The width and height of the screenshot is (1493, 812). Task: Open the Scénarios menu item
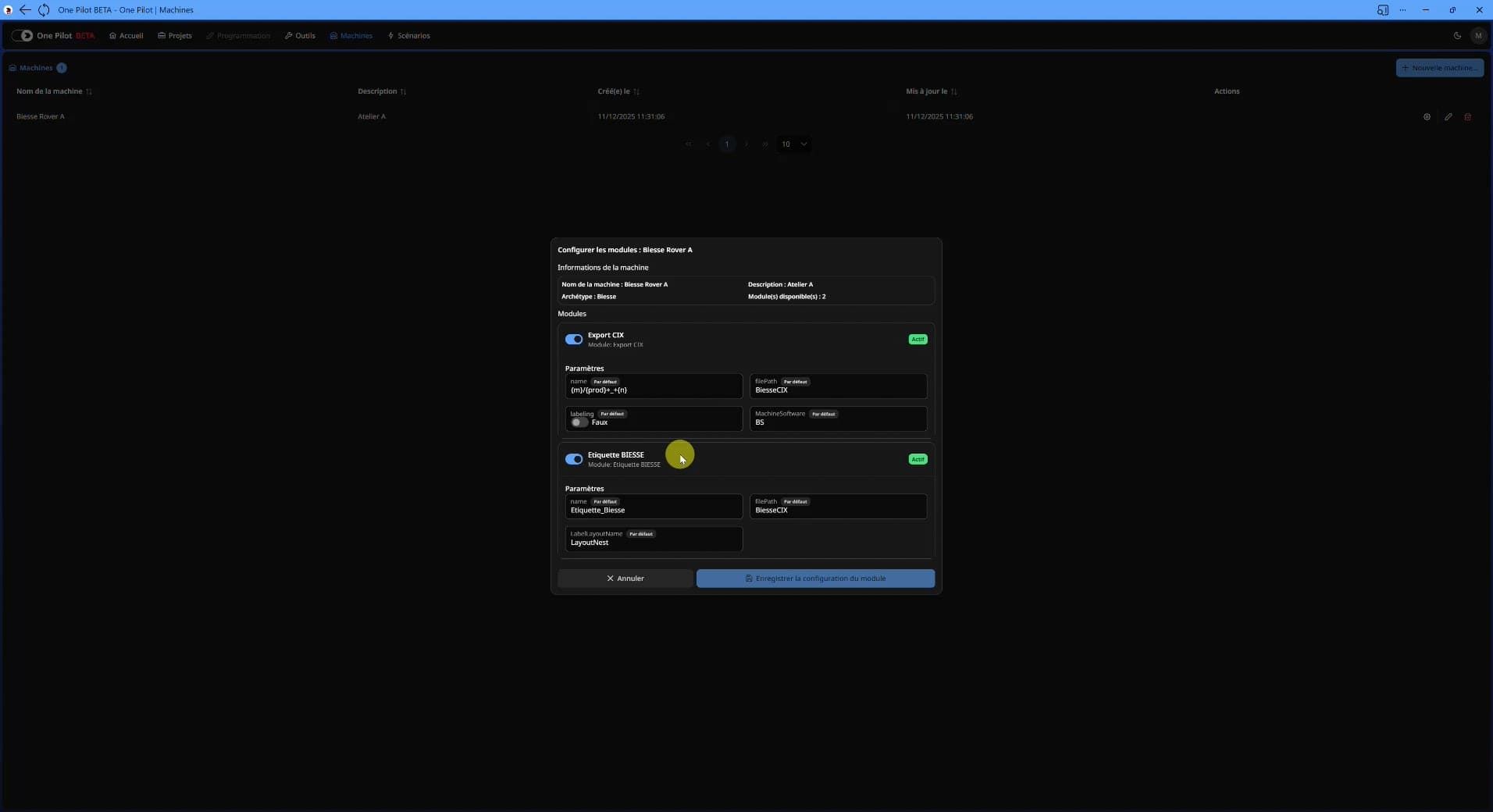(x=408, y=35)
